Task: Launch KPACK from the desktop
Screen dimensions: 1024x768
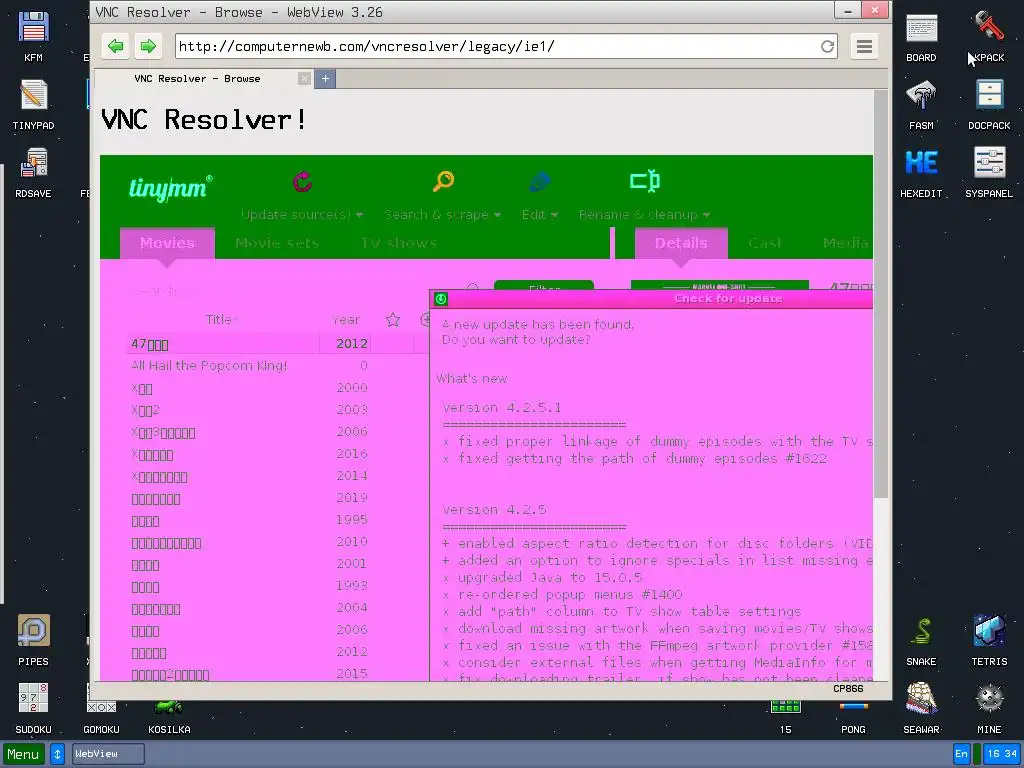Action: coord(989,37)
